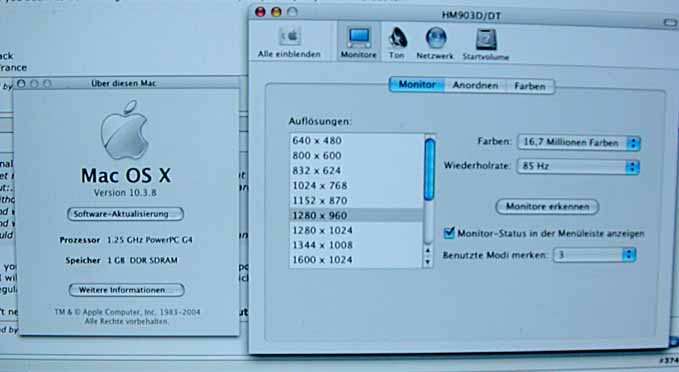Click the resolution list scroll down arrow
The image size is (679, 372).
428,261
